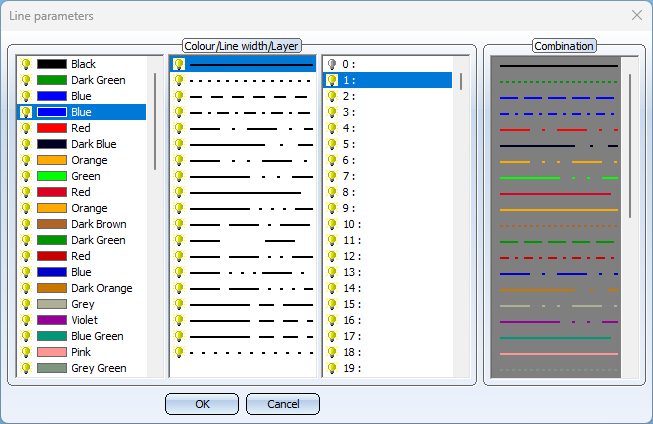Toggle the lightbulb for layer 3
Viewport: 653px width, 424px height.
(332, 112)
